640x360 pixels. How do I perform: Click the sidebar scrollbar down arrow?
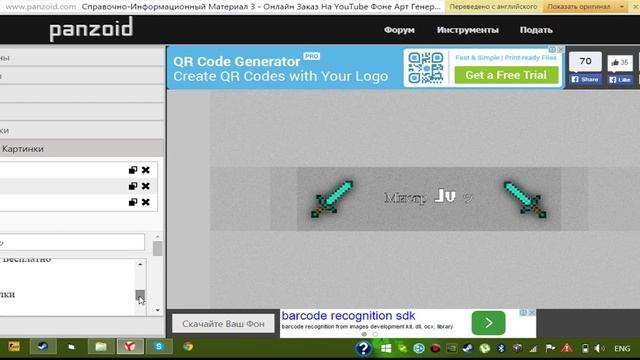click(158, 310)
